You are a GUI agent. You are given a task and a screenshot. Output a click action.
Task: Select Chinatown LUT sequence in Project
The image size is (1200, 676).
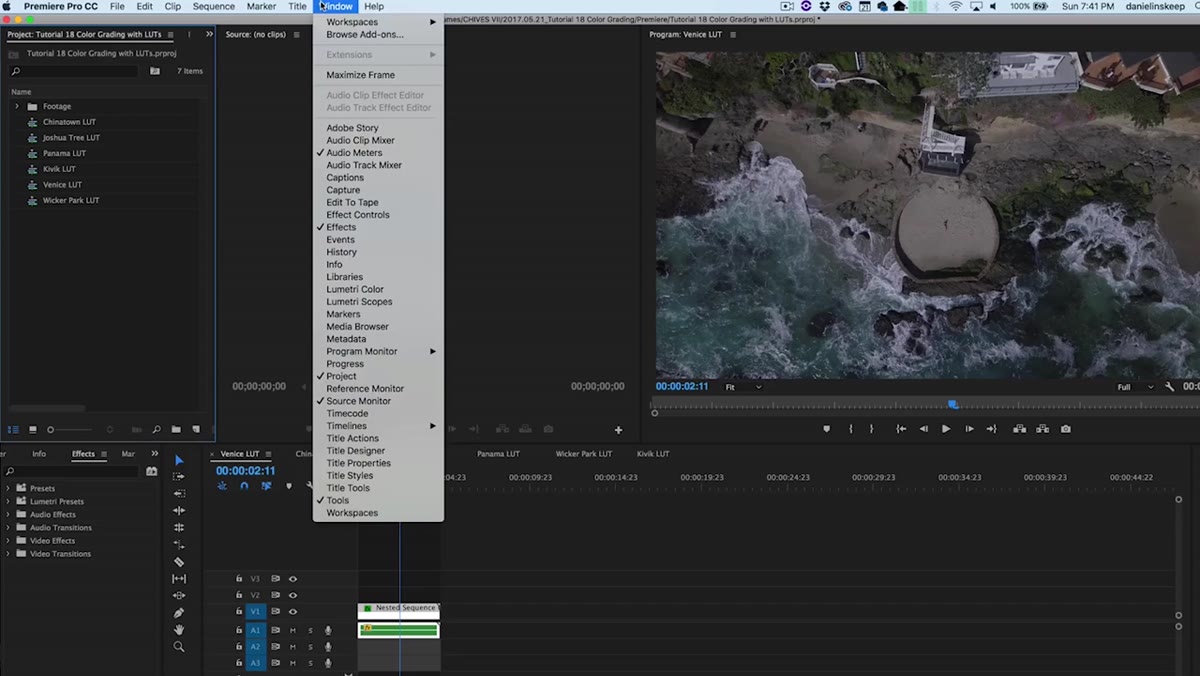pyautogui.click(x=69, y=122)
